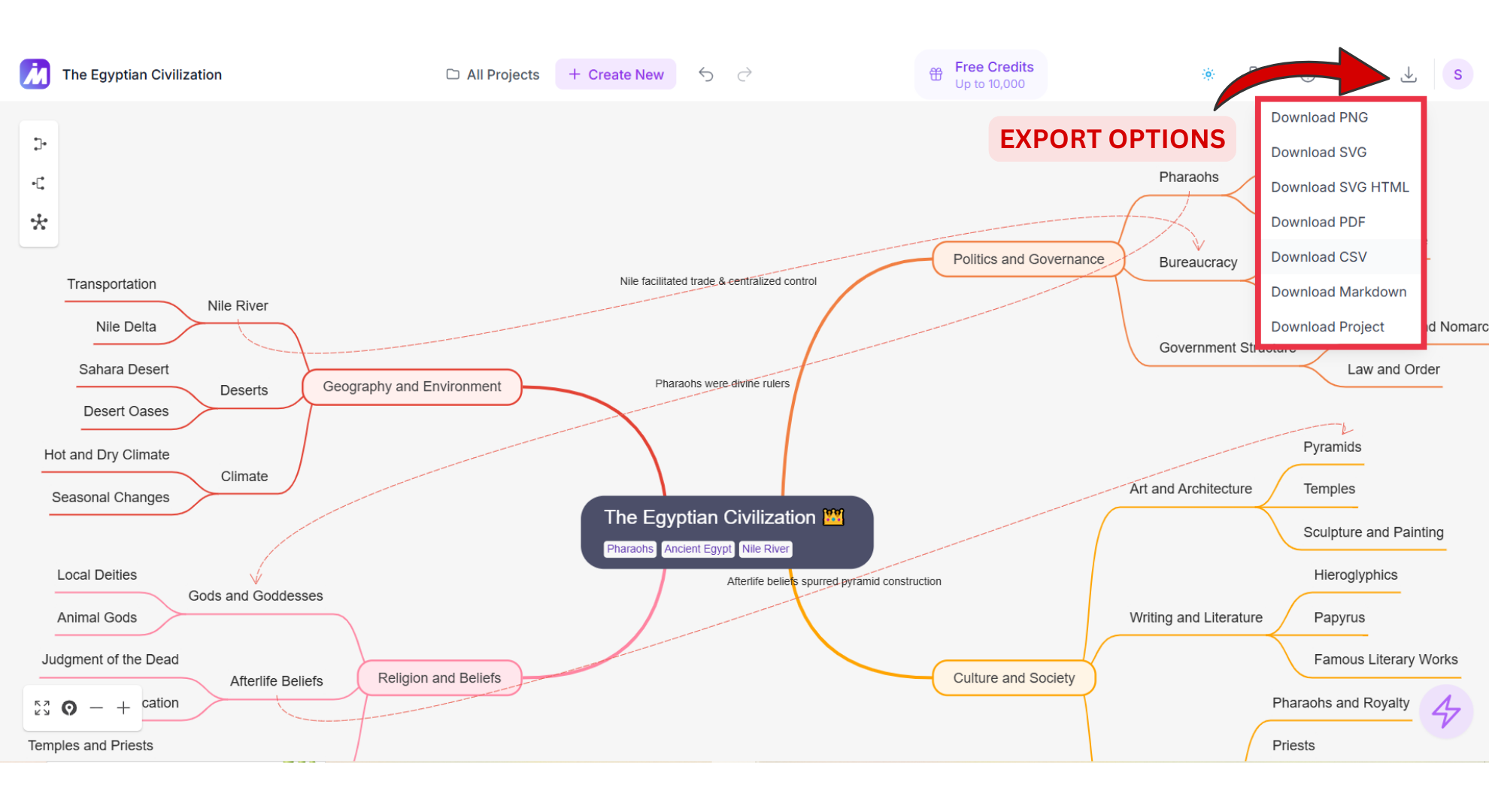Select the radial mind map layout icon
This screenshot has height=812, width=1489.
click(39, 223)
